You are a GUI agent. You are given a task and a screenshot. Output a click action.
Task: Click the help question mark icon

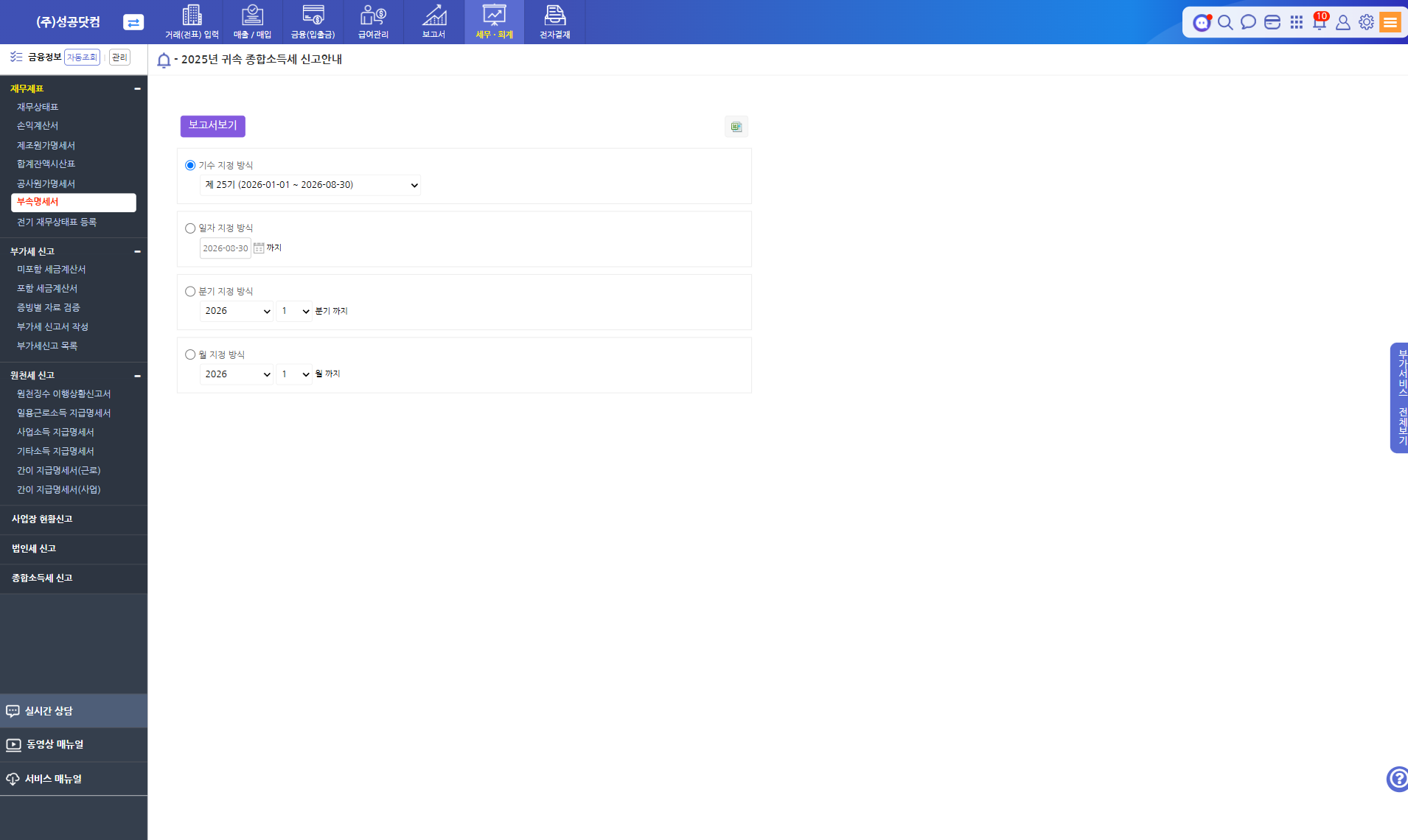click(1397, 779)
